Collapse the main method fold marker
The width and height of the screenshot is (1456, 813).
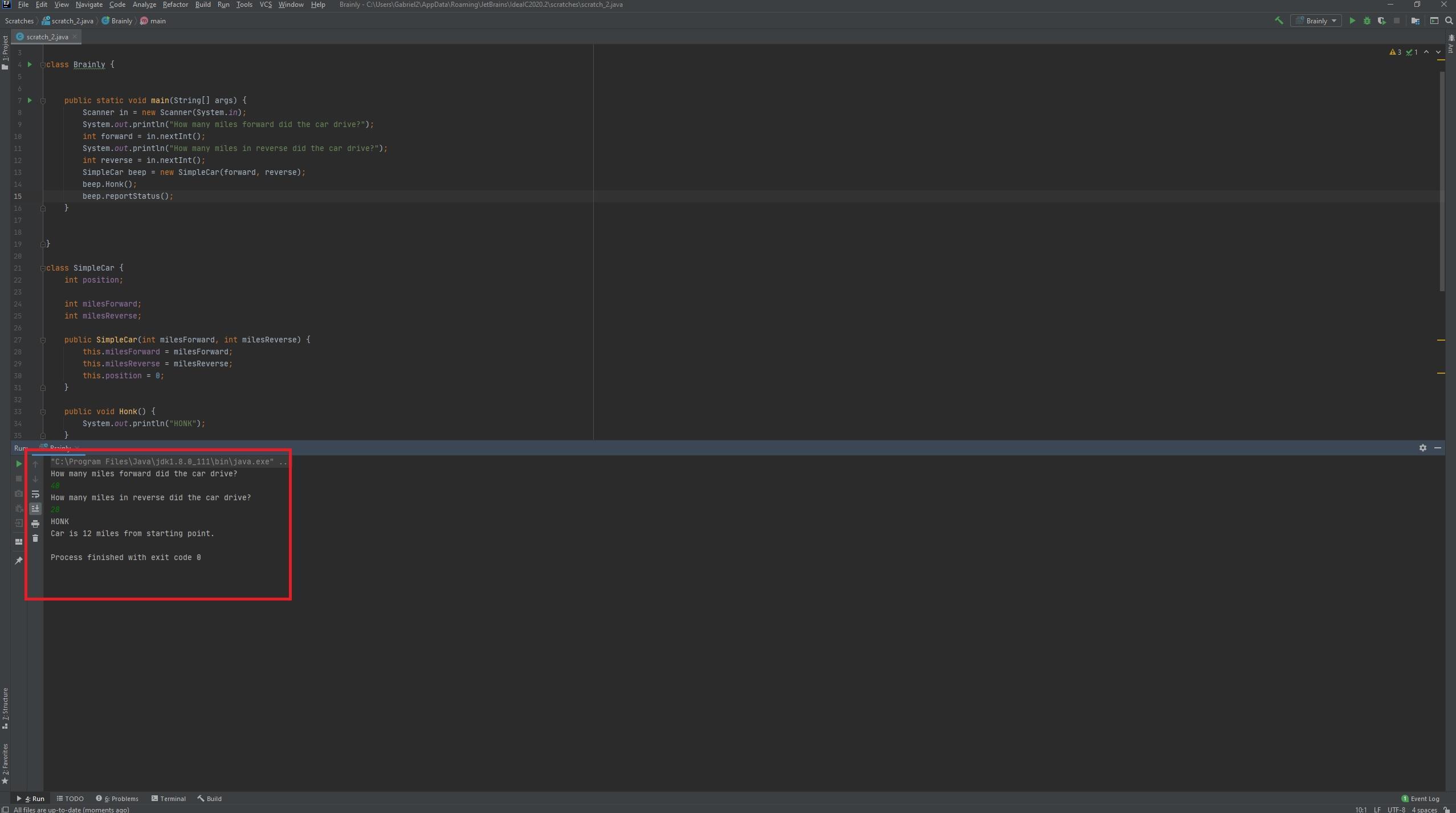43,101
